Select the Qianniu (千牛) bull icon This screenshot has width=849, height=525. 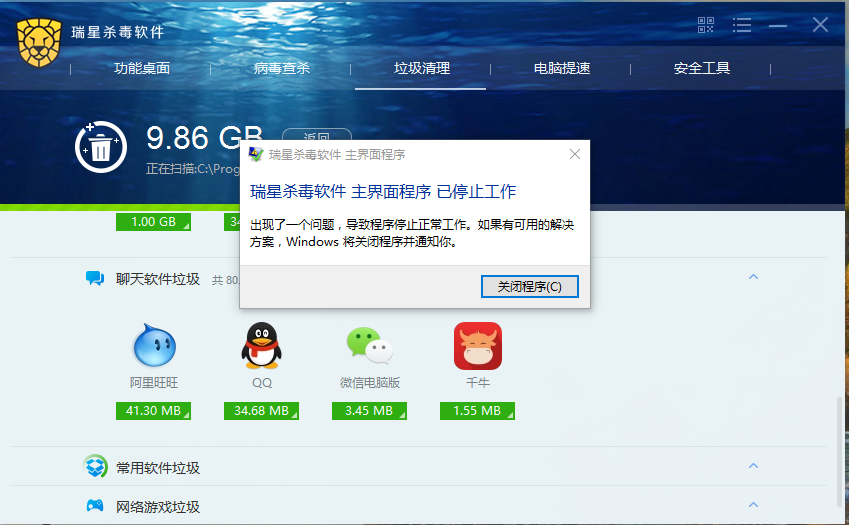point(478,346)
